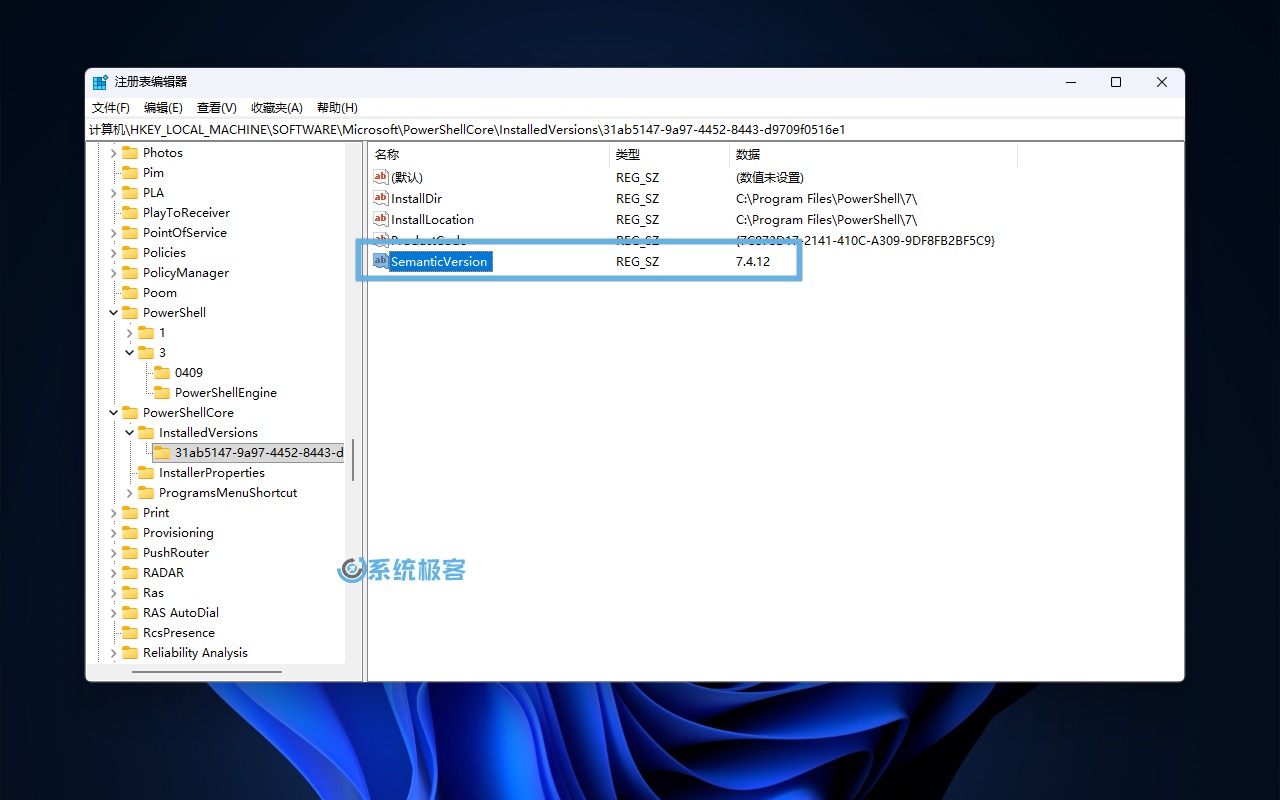The width and height of the screenshot is (1280, 800).
Task: Click the Registry Editor app icon in title bar
Action: click(x=100, y=82)
